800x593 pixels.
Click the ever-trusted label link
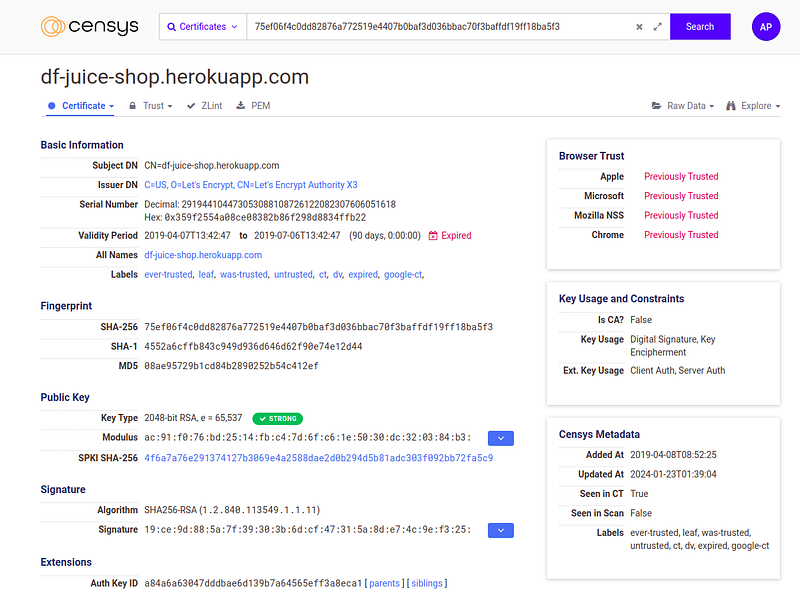(168, 275)
